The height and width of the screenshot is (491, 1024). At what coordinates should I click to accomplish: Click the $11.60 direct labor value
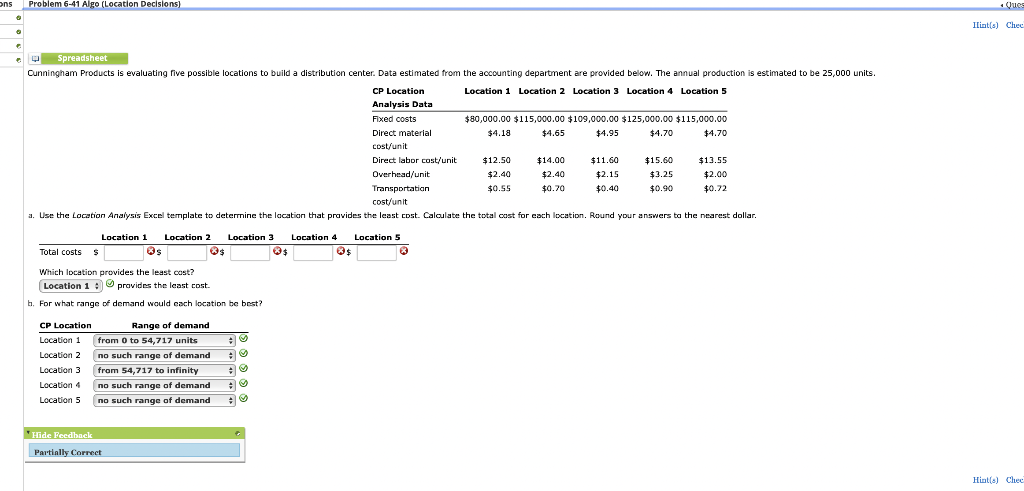[605, 160]
